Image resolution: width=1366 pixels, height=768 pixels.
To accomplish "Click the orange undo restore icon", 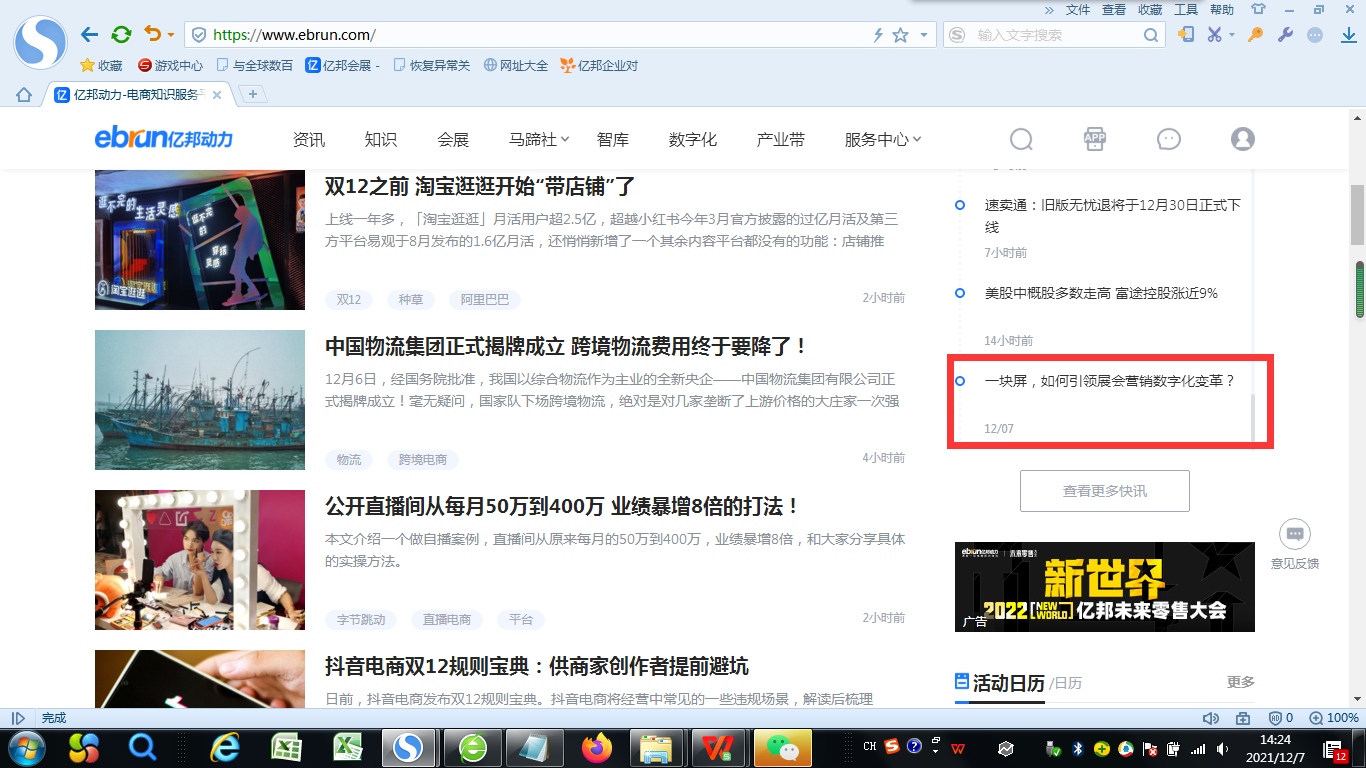I will 152,35.
